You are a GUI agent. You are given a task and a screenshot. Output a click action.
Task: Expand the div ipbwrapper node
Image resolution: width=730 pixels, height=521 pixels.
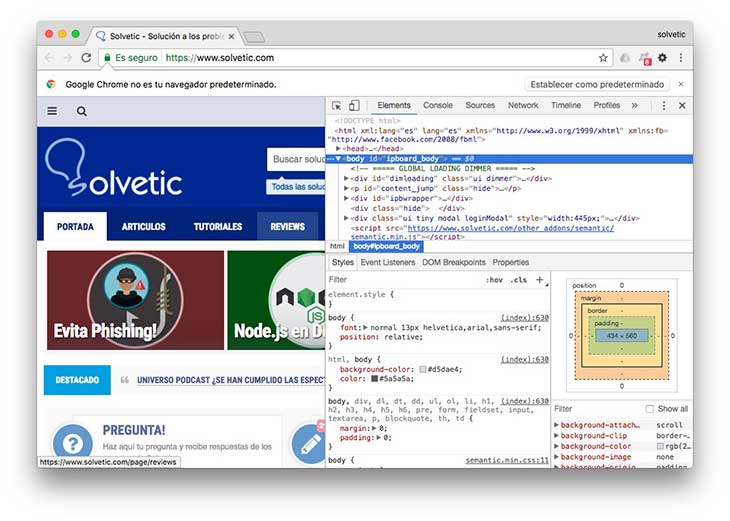pyautogui.click(x=346, y=198)
